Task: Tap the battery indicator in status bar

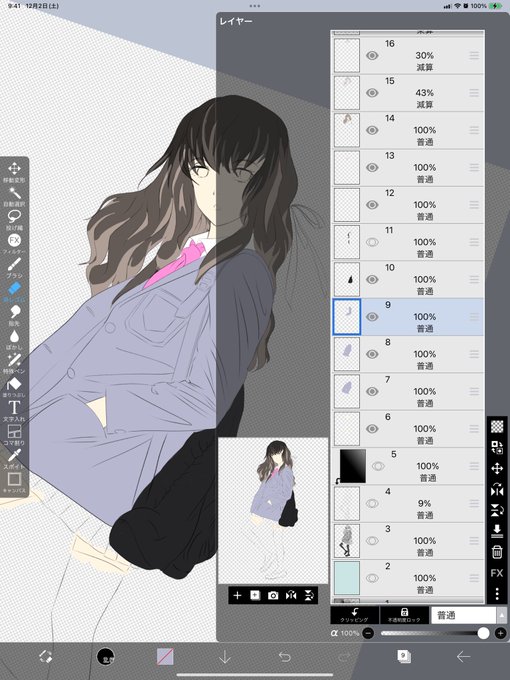Action: pyautogui.click(x=495, y=6)
